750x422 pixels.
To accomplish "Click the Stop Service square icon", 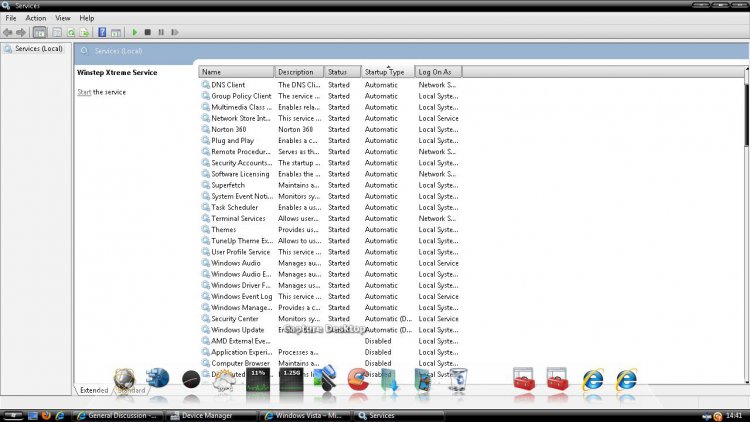I will pos(148,32).
